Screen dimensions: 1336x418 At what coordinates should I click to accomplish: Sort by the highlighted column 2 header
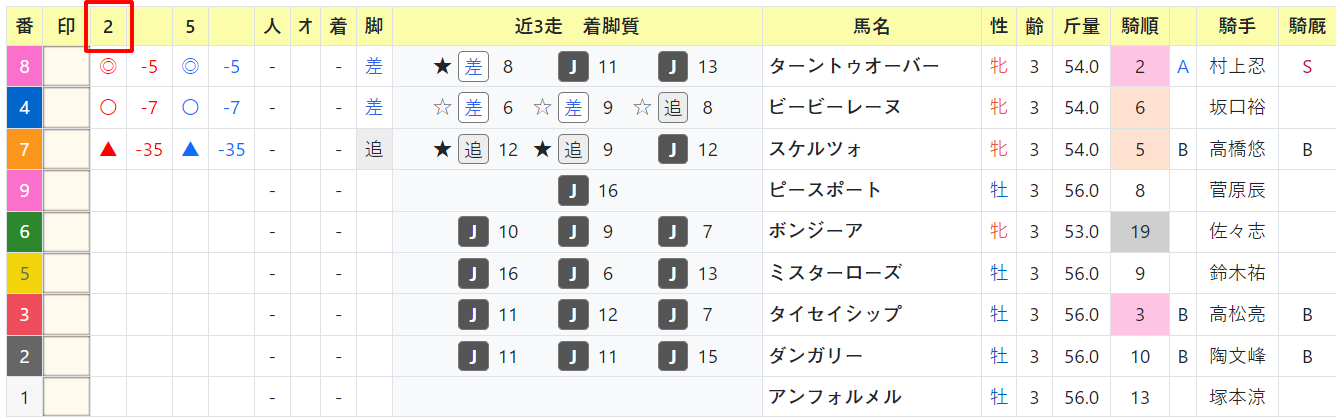point(108,27)
